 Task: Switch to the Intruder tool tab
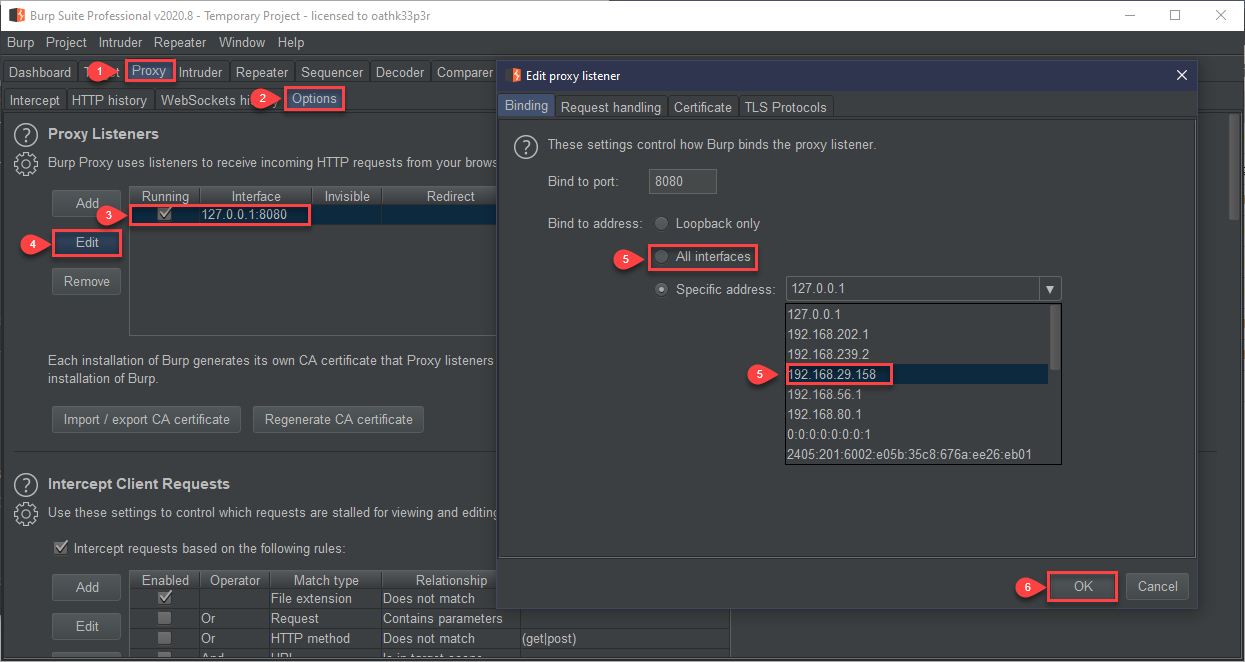pyautogui.click(x=200, y=72)
